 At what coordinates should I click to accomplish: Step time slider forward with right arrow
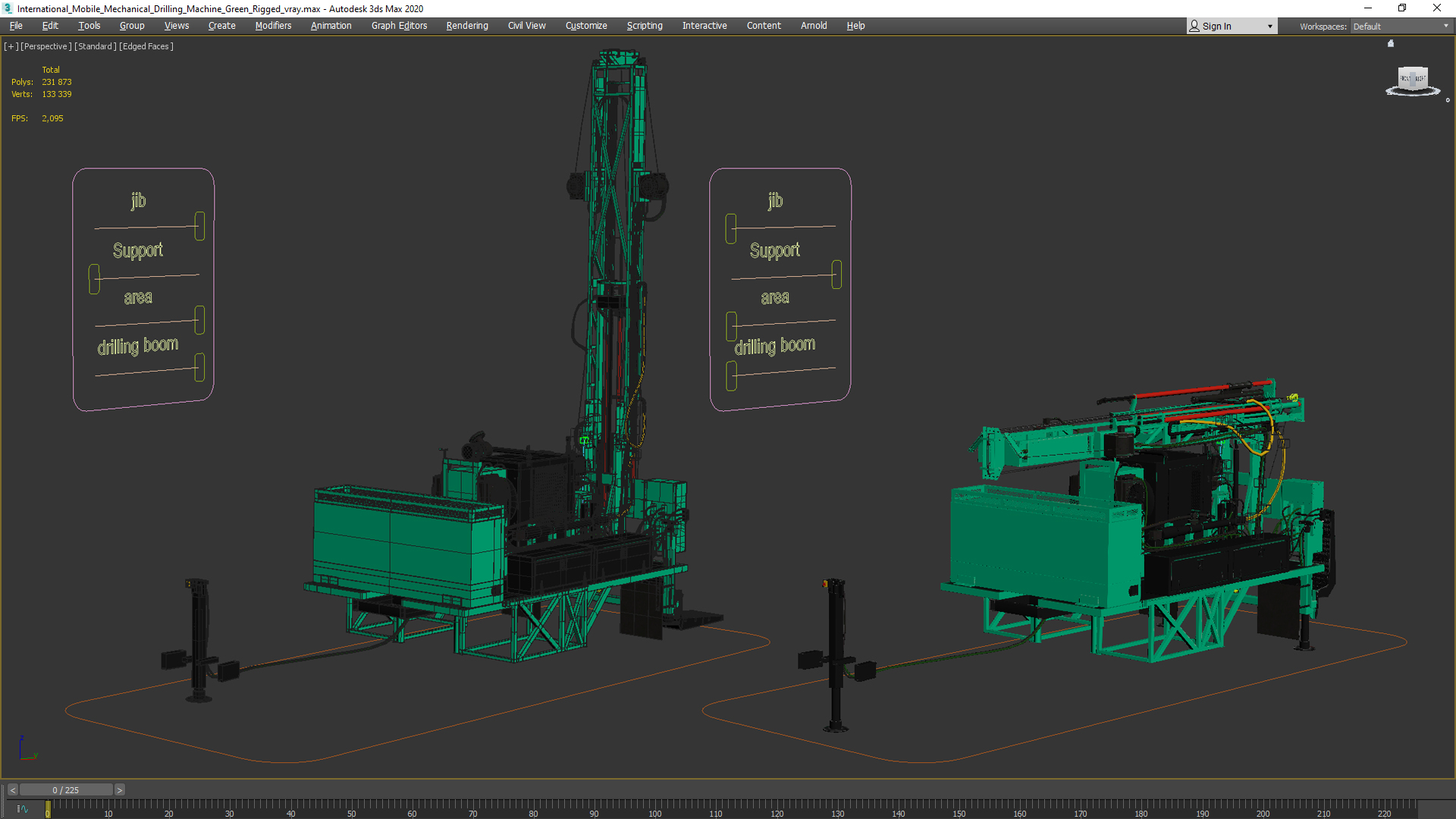pos(119,790)
